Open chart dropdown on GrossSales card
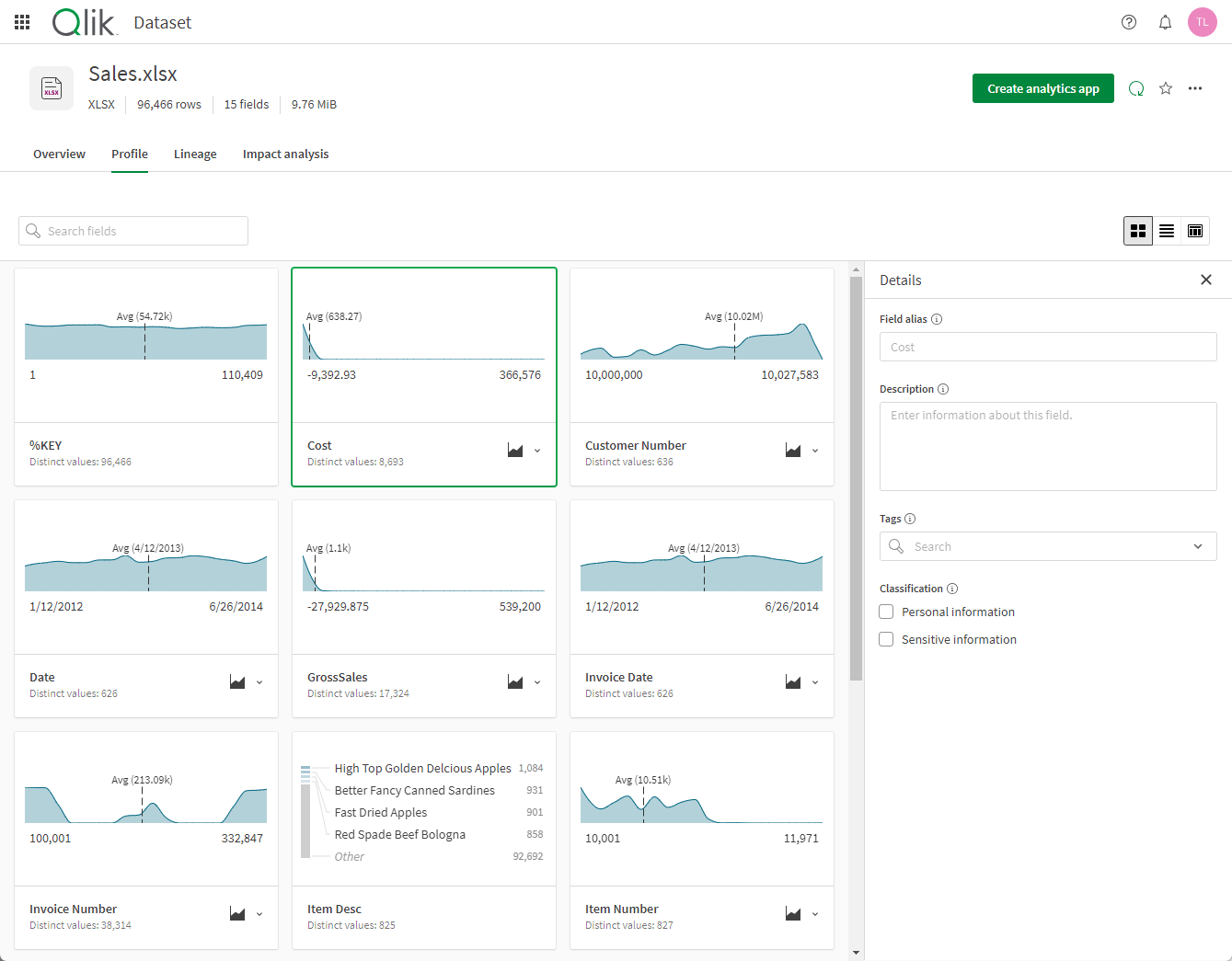 coord(537,682)
